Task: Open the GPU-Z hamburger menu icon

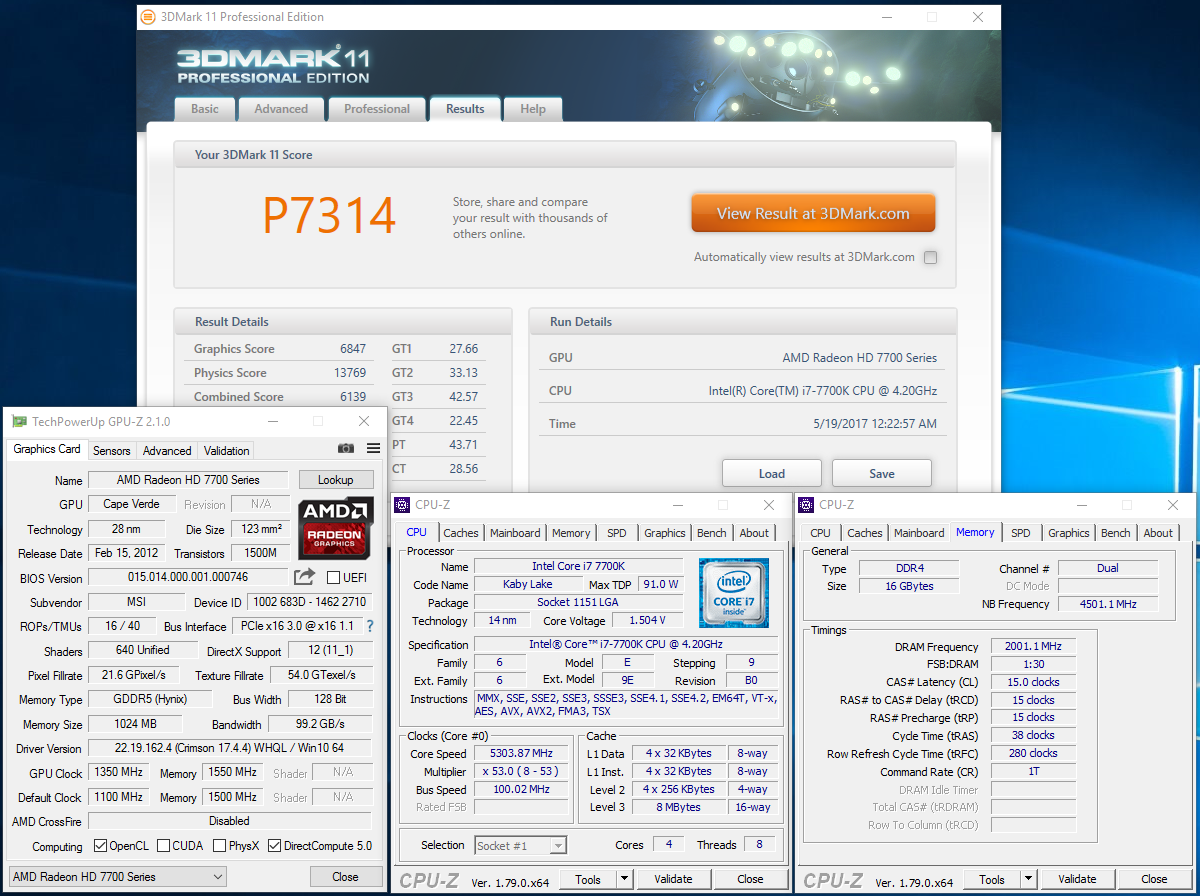Action: 373,449
